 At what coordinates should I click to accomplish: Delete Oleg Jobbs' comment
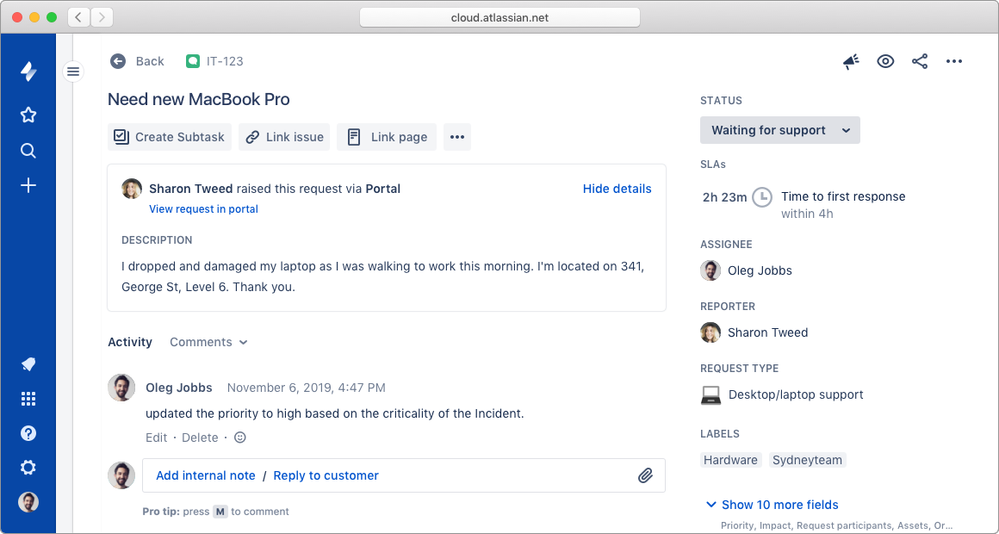200,438
